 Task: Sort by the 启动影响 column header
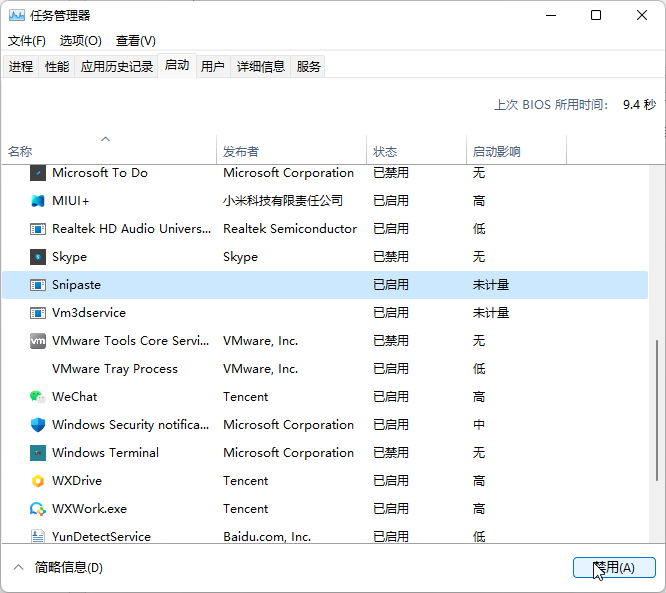click(x=496, y=152)
